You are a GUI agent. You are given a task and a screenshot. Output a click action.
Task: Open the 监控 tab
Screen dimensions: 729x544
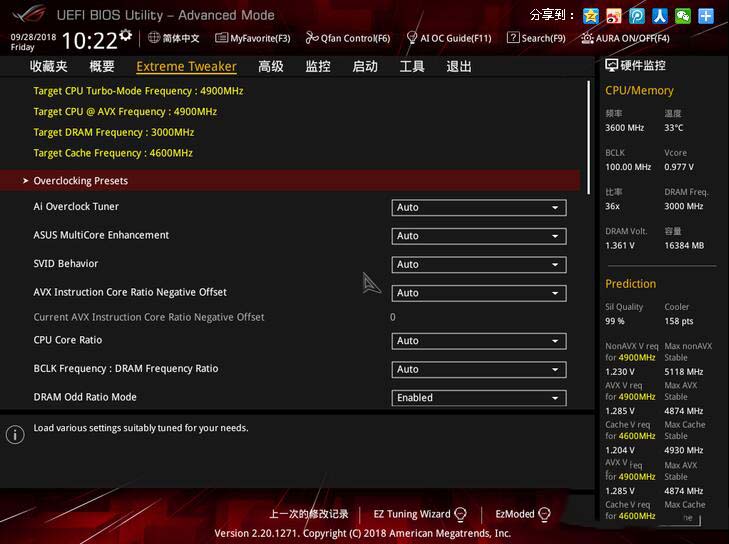[x=318, y=66]
